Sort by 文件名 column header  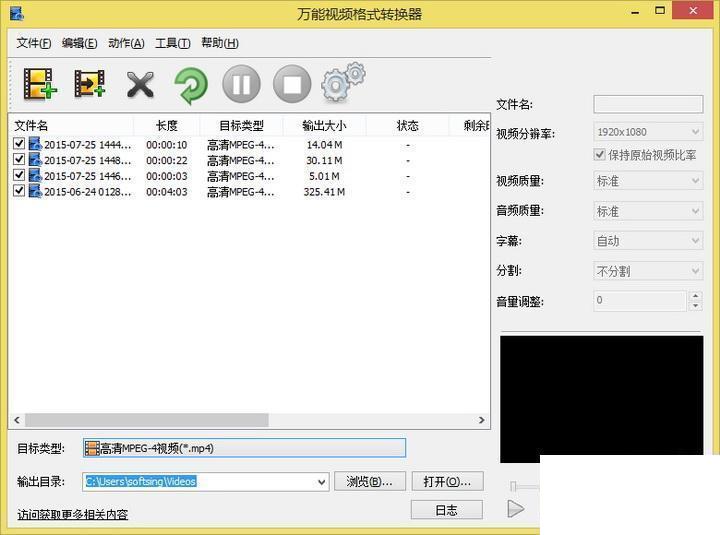72,126
